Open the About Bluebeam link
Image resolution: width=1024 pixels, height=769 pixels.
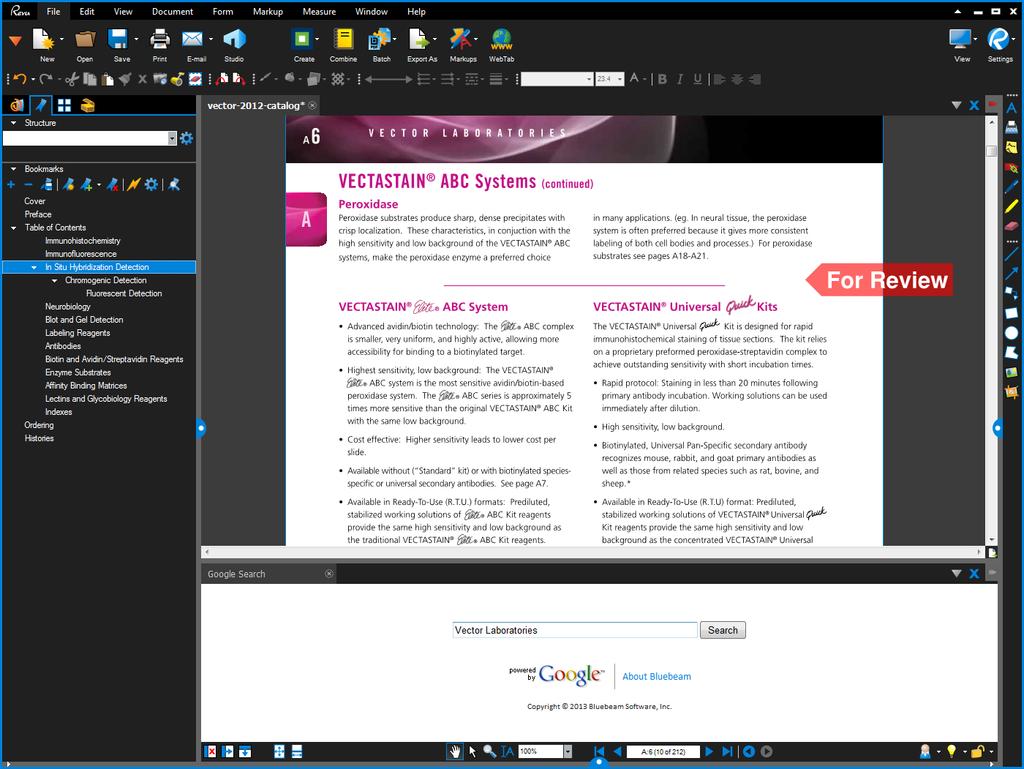pyautogui.click(x=656, y=676)
